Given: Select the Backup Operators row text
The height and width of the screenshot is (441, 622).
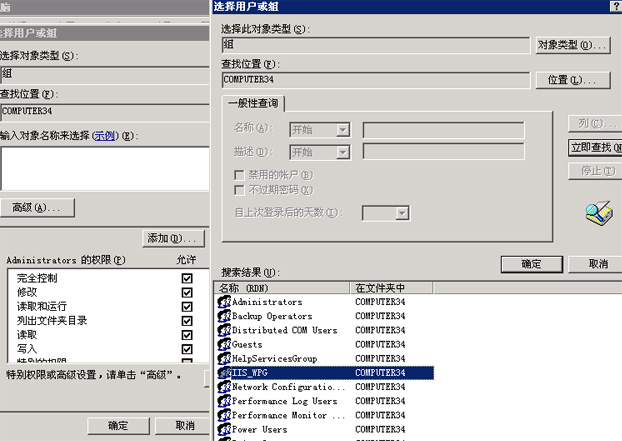Looking at the screenshot, I should 272,316.
